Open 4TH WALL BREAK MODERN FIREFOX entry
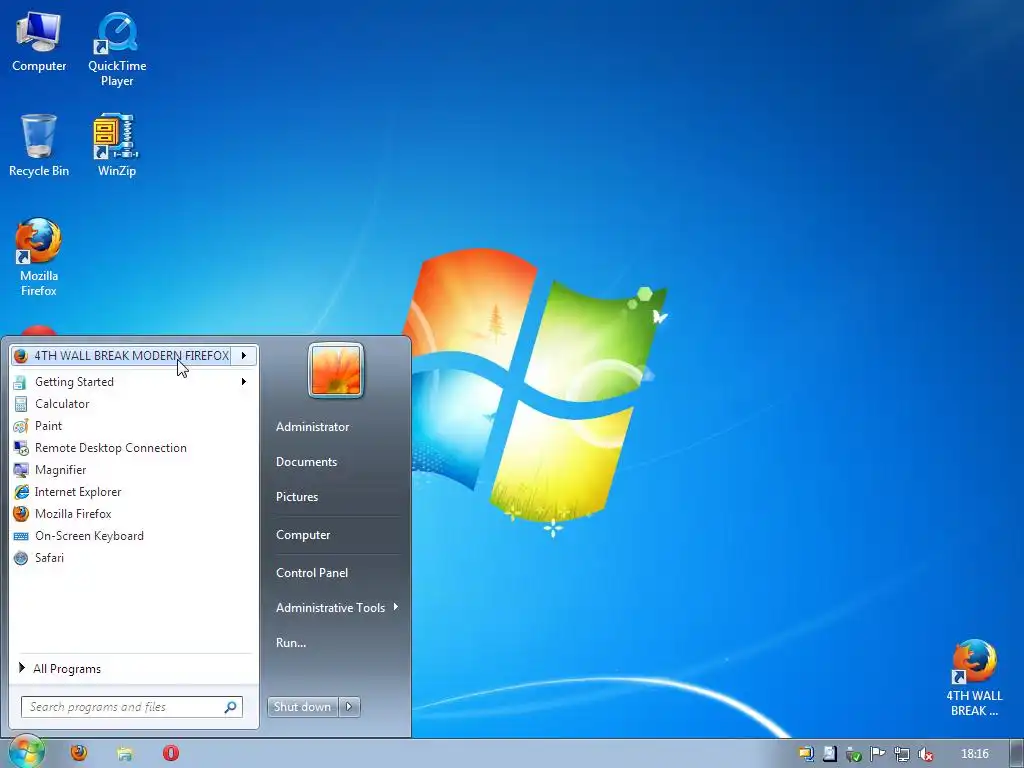1024x768 pixels. 121,355
